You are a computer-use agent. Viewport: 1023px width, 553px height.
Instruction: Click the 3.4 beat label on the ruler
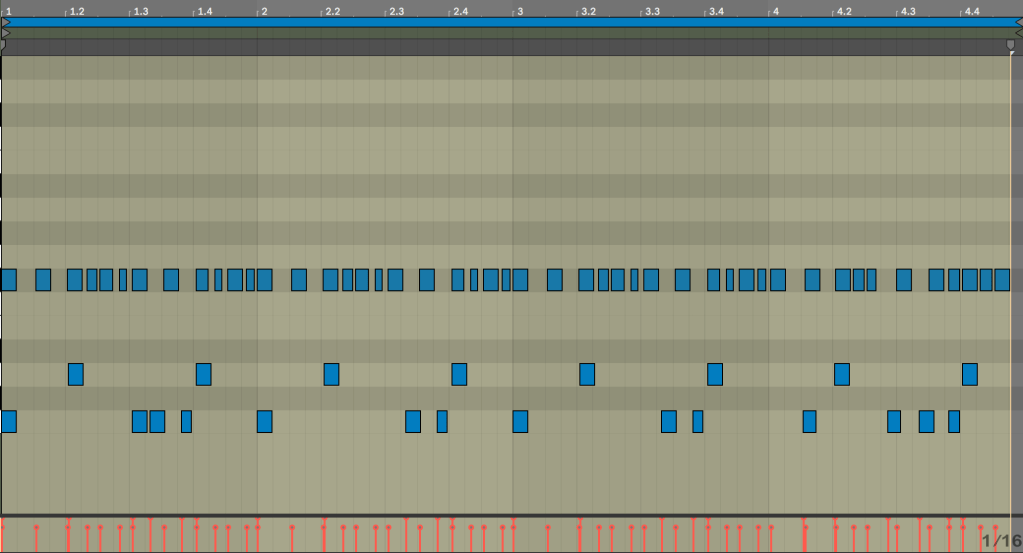716,11
